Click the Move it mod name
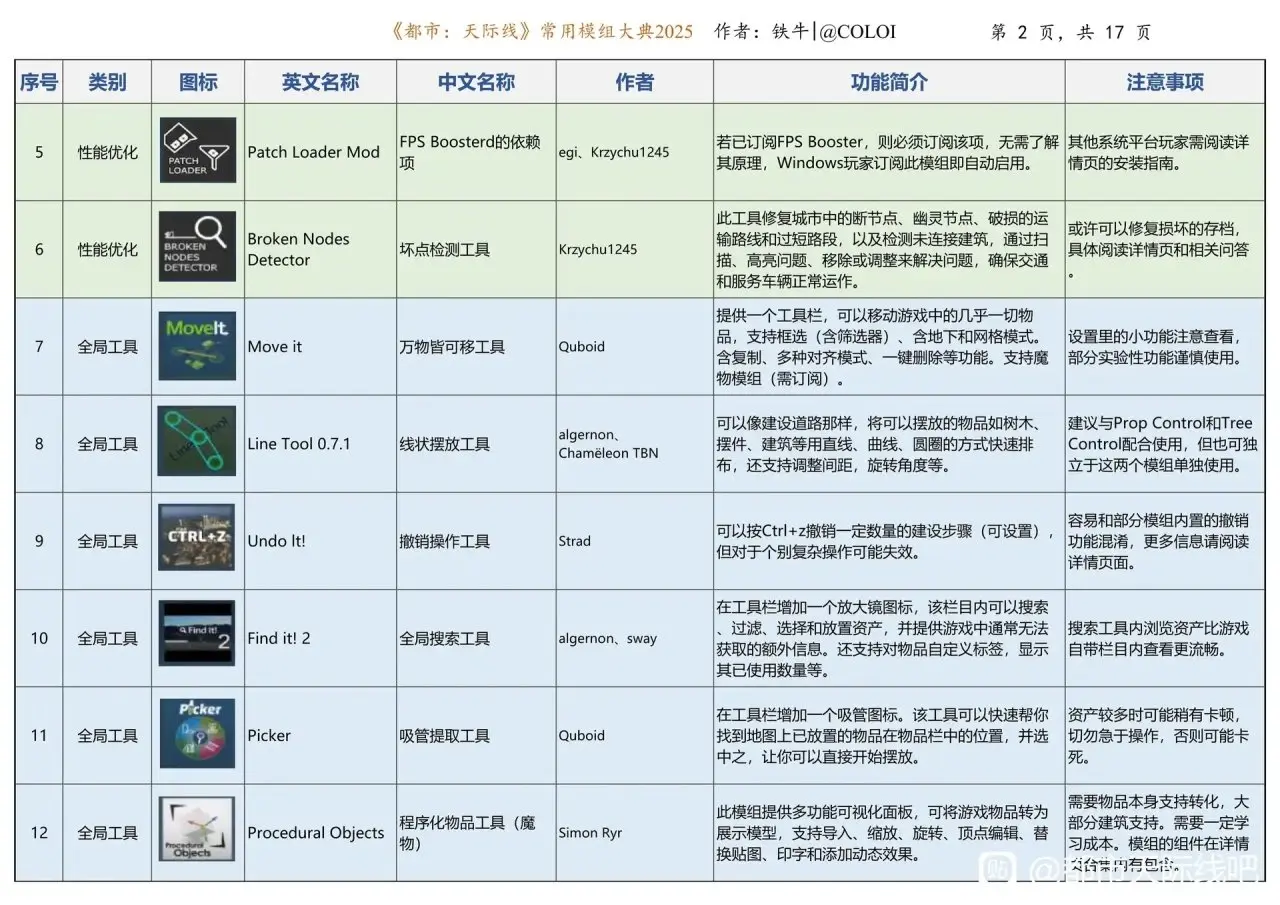Screen dimensions: 1280x905 coord(275,347)
